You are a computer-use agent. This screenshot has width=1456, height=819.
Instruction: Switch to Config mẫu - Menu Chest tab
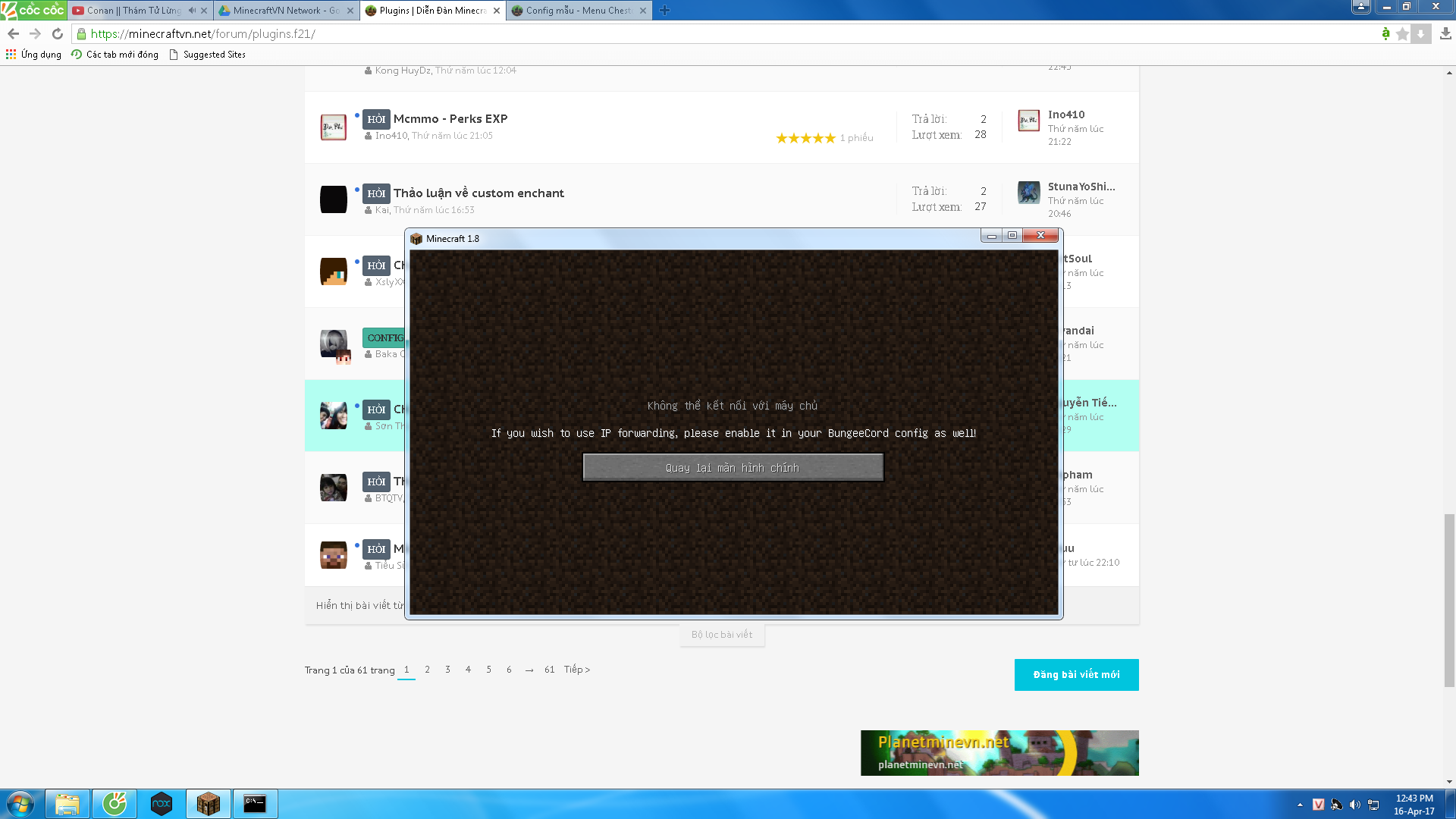pos(576,11)
